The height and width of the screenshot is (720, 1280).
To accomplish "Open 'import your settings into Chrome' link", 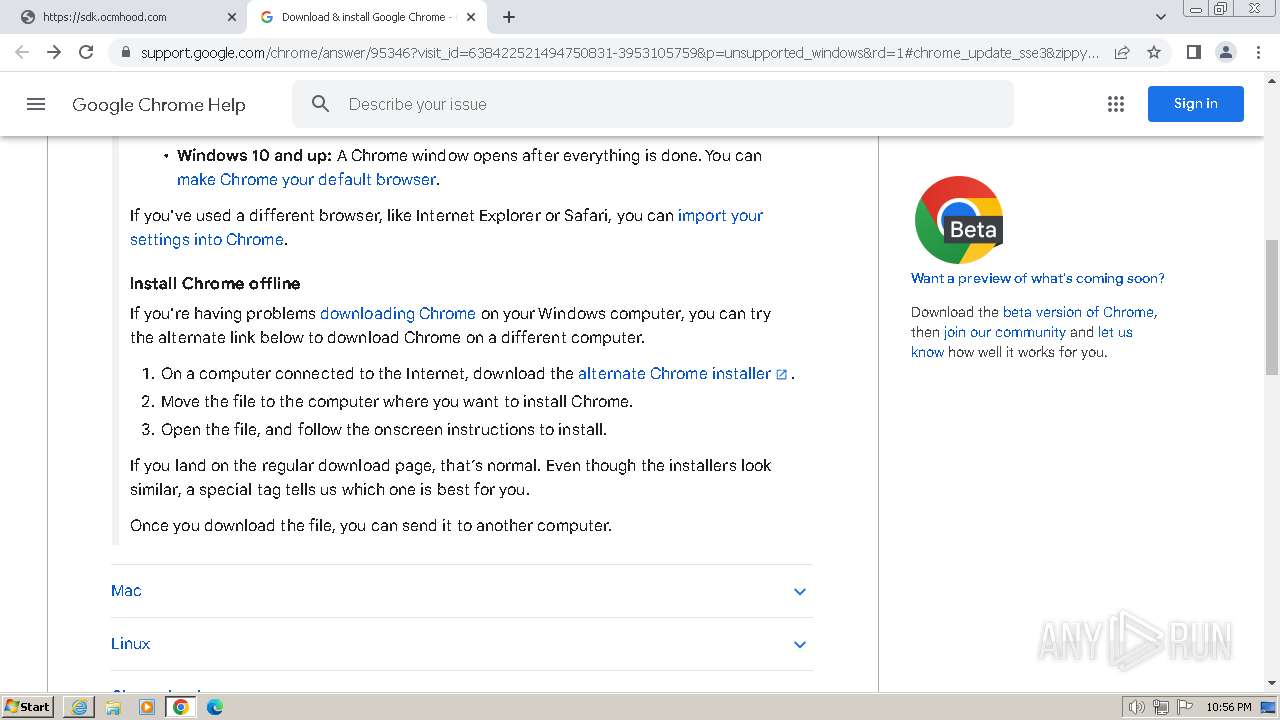I will coord(446,227).
